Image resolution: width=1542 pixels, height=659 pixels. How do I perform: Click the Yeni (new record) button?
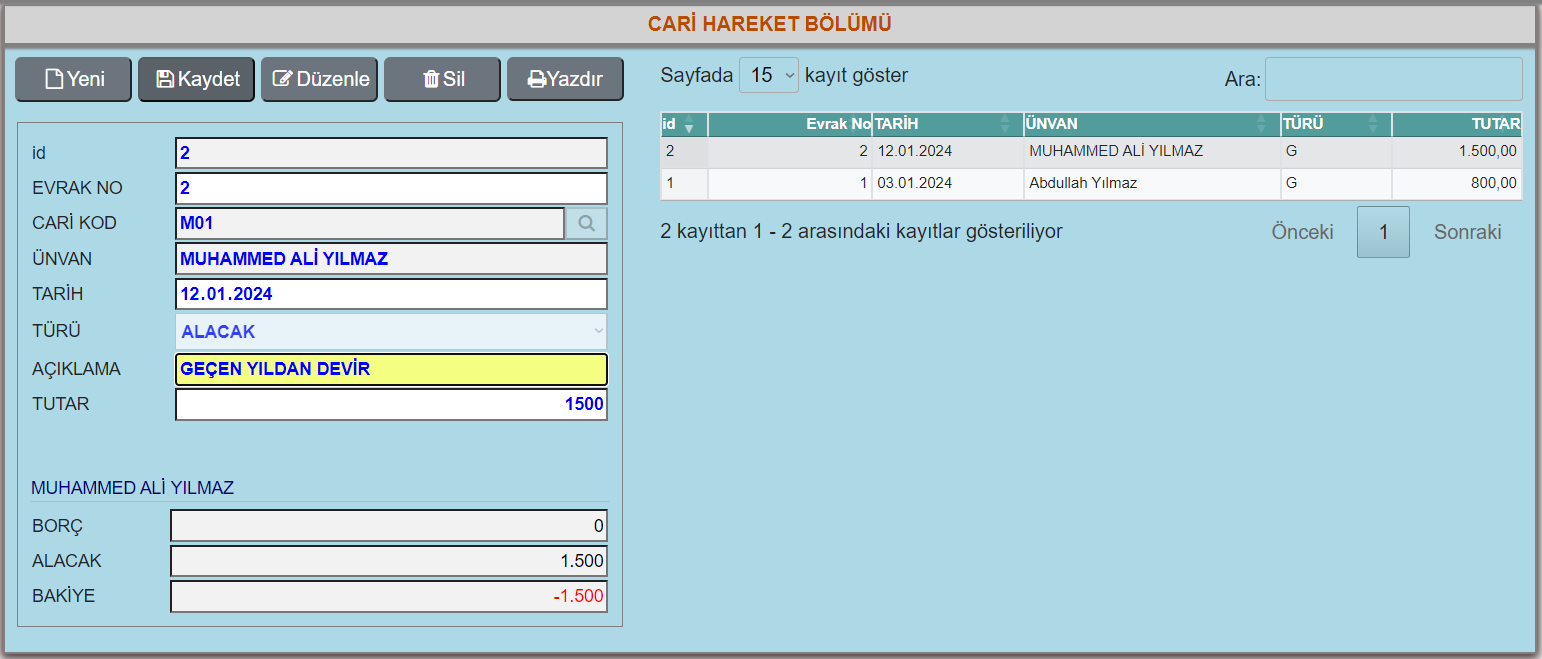point(74,80)
